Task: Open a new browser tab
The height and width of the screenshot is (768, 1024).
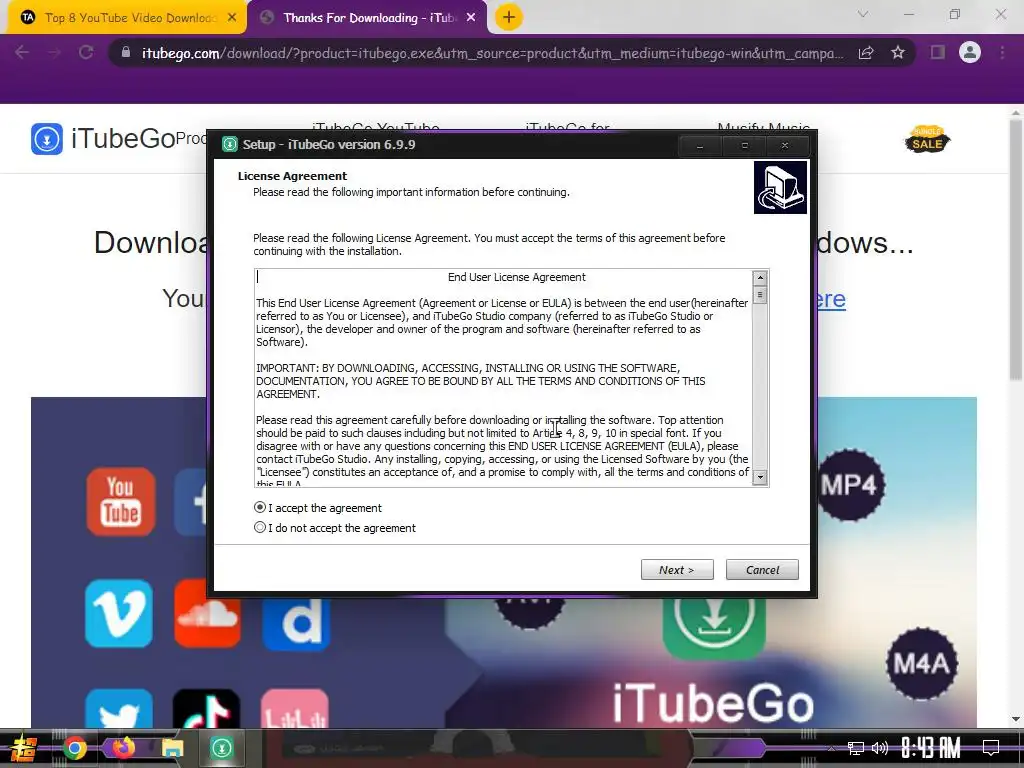Action: [509, 18]
